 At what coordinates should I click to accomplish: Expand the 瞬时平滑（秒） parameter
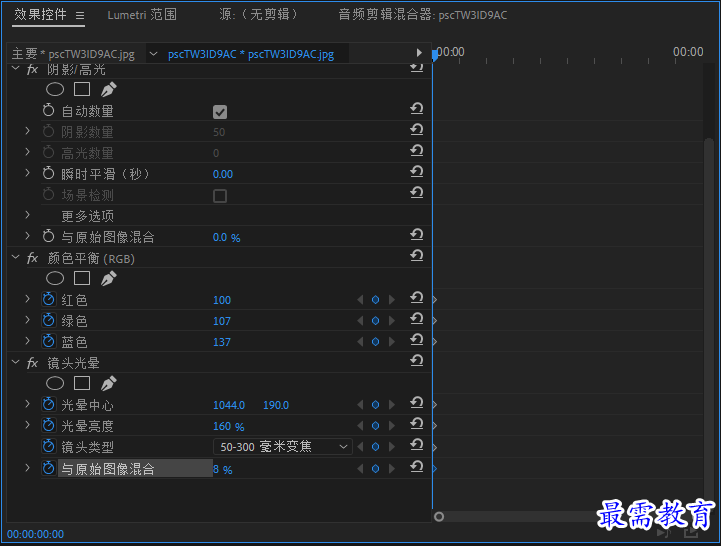click(x=28, y=173)
